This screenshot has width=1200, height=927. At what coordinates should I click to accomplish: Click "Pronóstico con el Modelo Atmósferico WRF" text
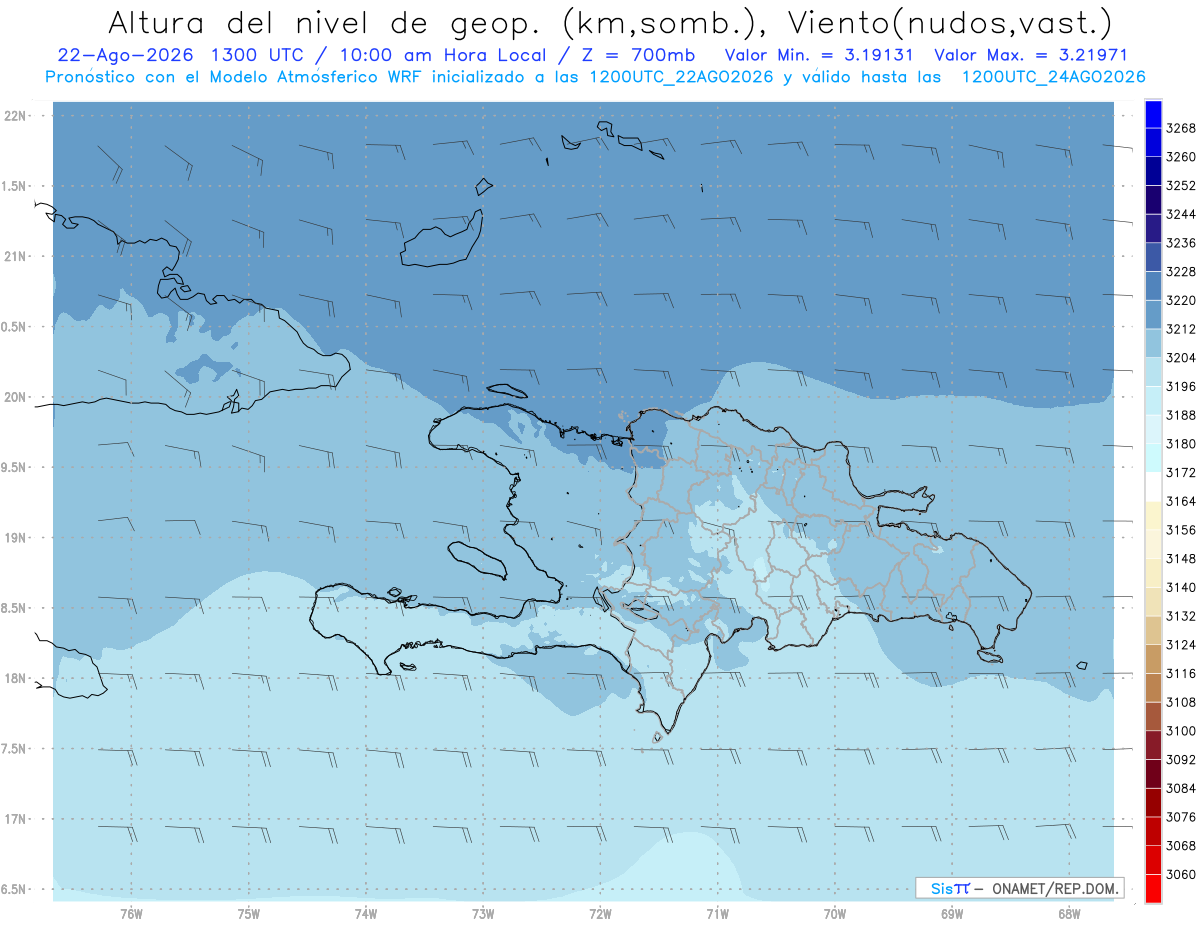pyautogui.click(x=235, y=77)
